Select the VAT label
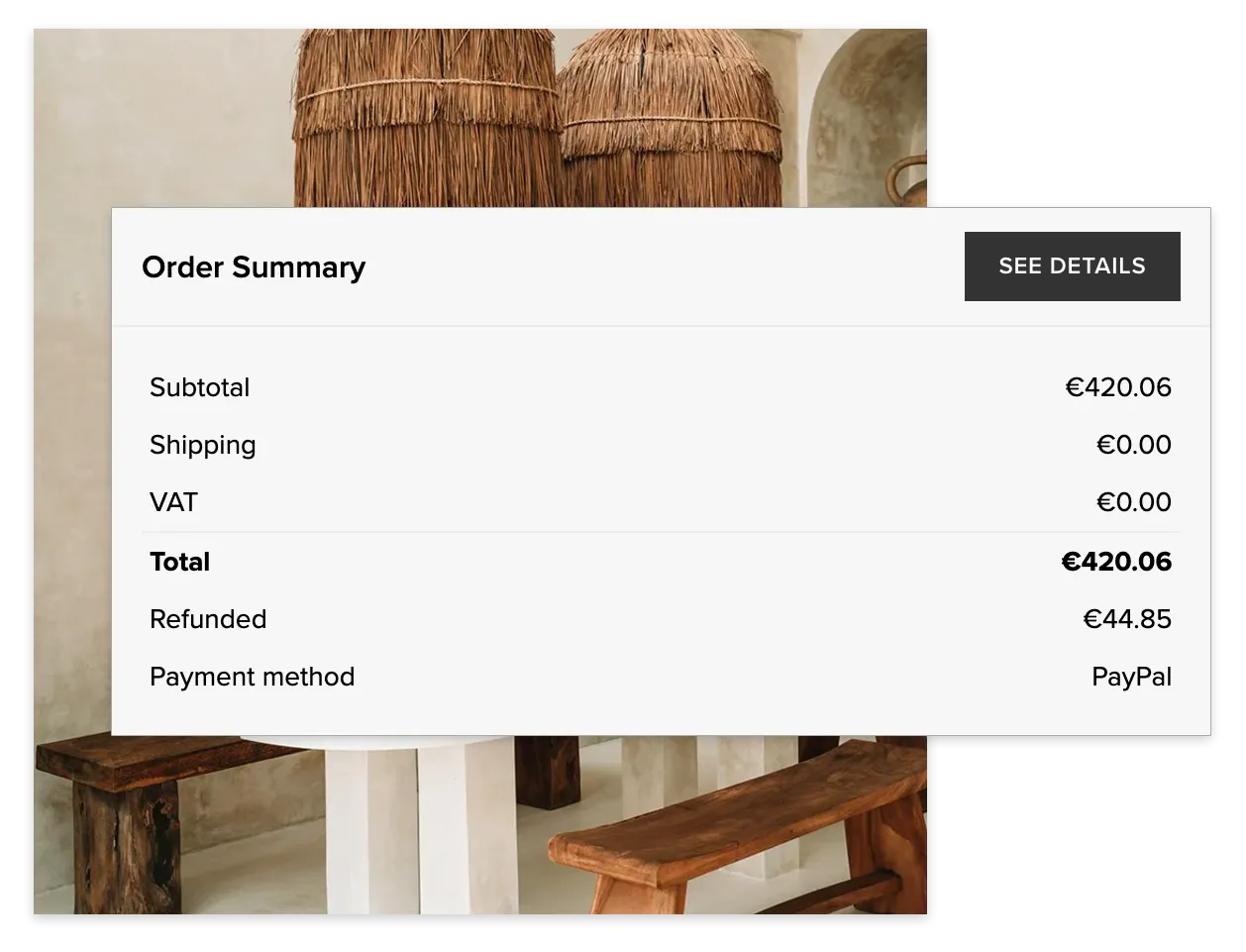The width and height of the screenshot is (1246, 952). pos(173,502)
